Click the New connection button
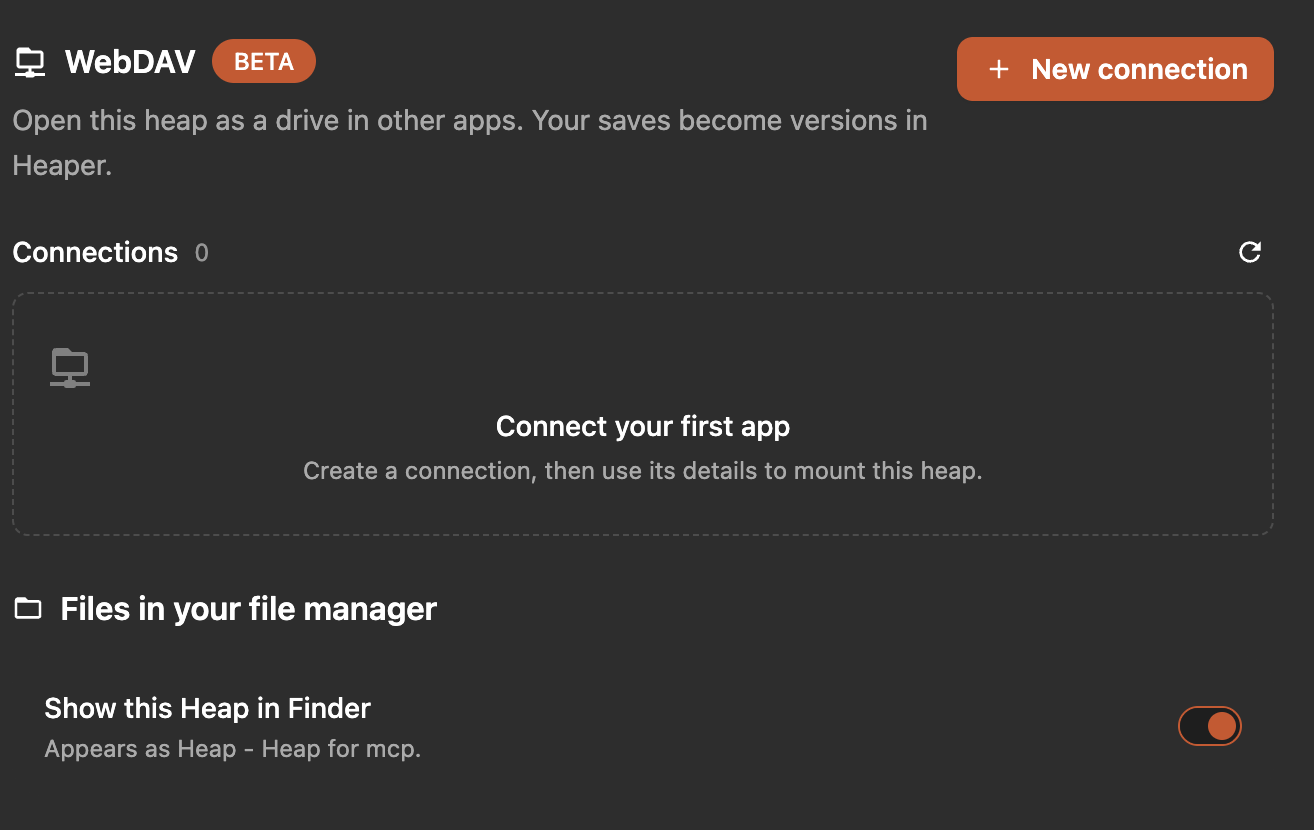 [x=1115, y=69]
